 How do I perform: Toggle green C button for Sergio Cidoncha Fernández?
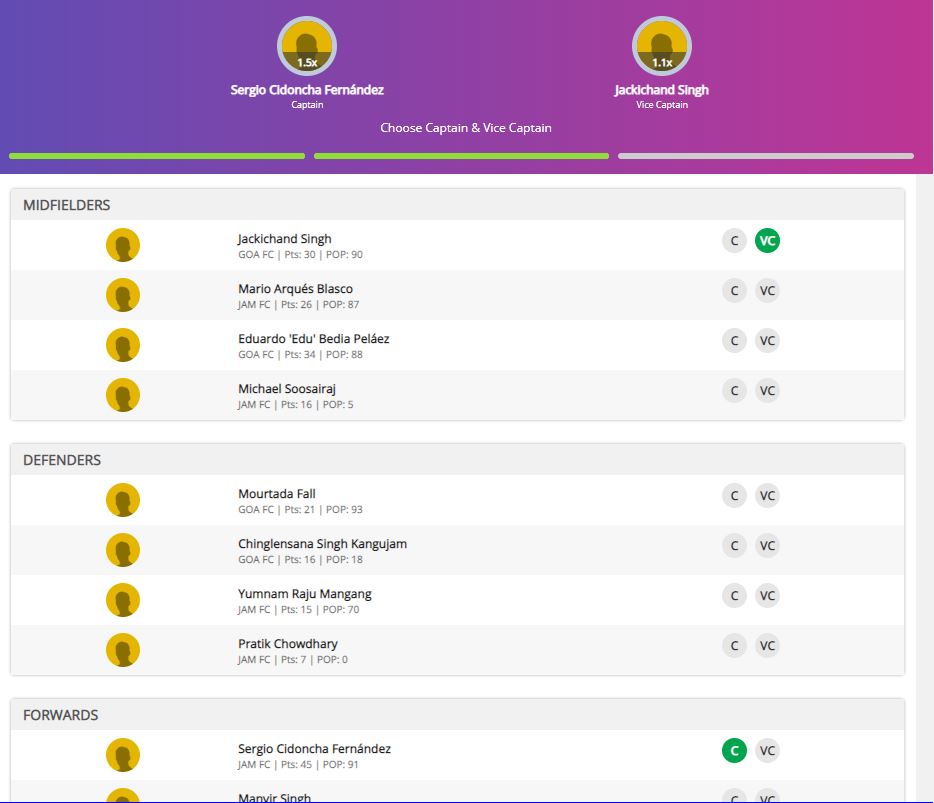[x=734, y=751]
